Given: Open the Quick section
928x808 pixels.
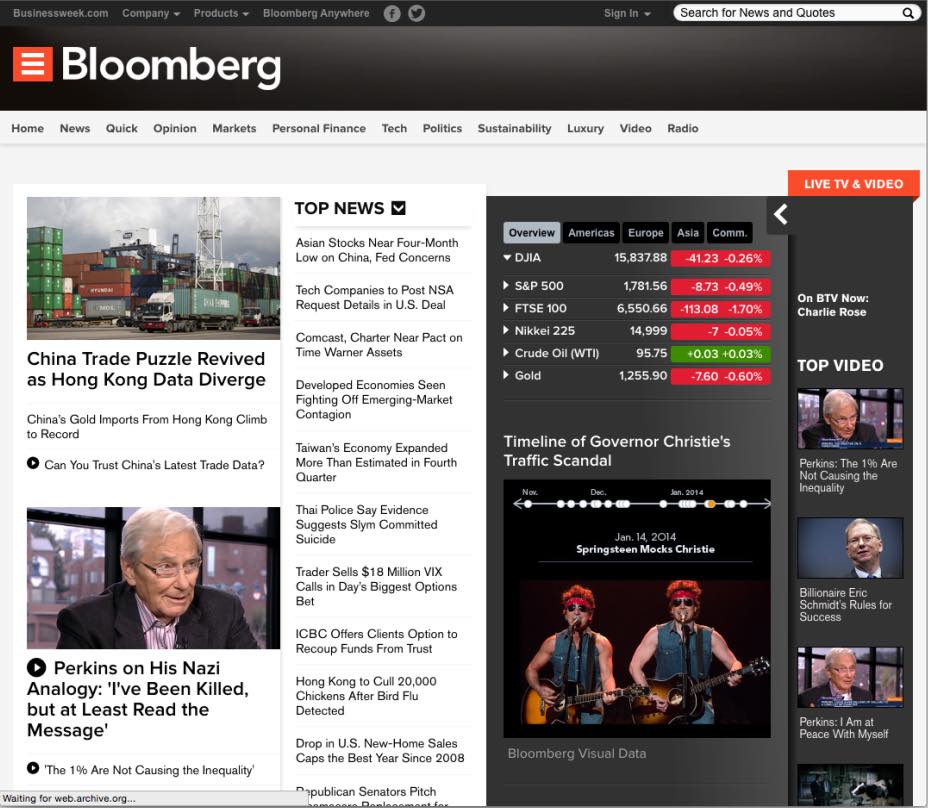Looking at the screenshot, I should click(121, 128).
